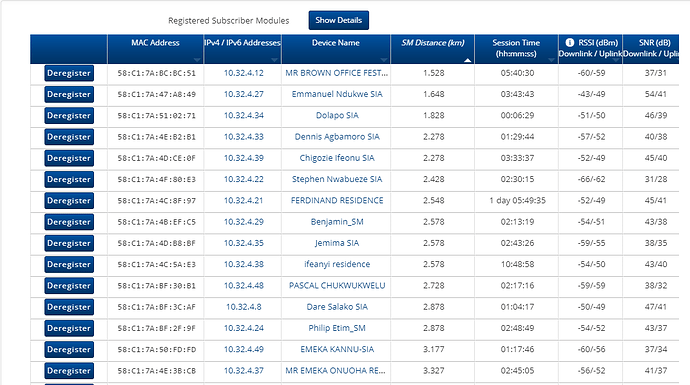This screenshot has height=385, width=690.
Task: Deregister Benjamin_SM module
Action: (69, 222)
